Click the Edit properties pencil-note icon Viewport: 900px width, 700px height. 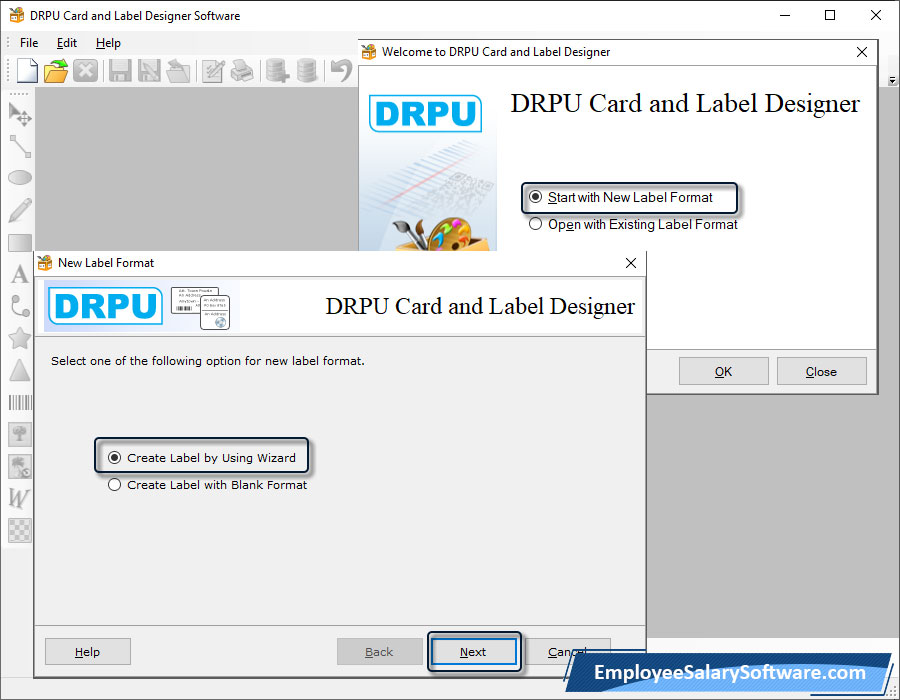[214, 71]
